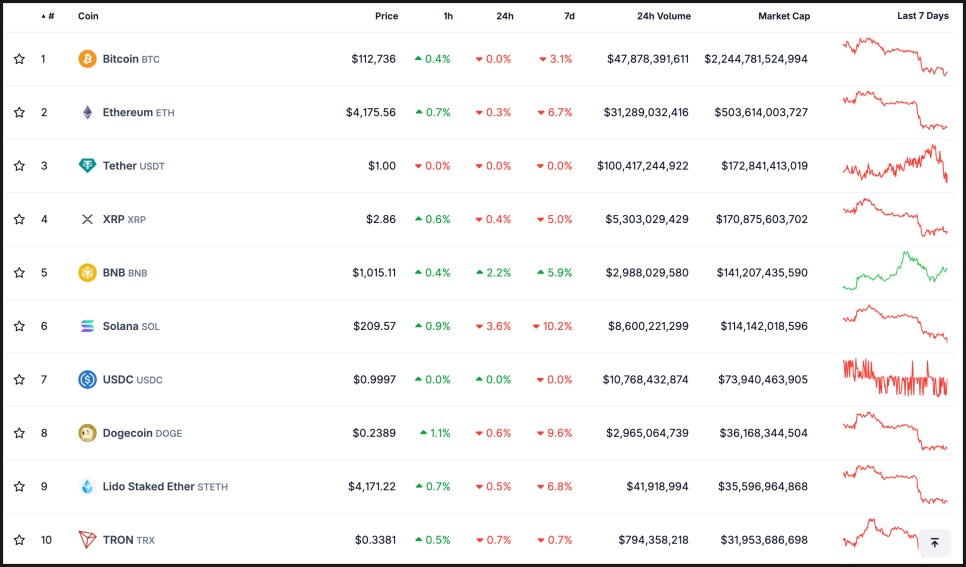Click BNB price $1,015.11

pyautogui.click(x=374, y=272)
